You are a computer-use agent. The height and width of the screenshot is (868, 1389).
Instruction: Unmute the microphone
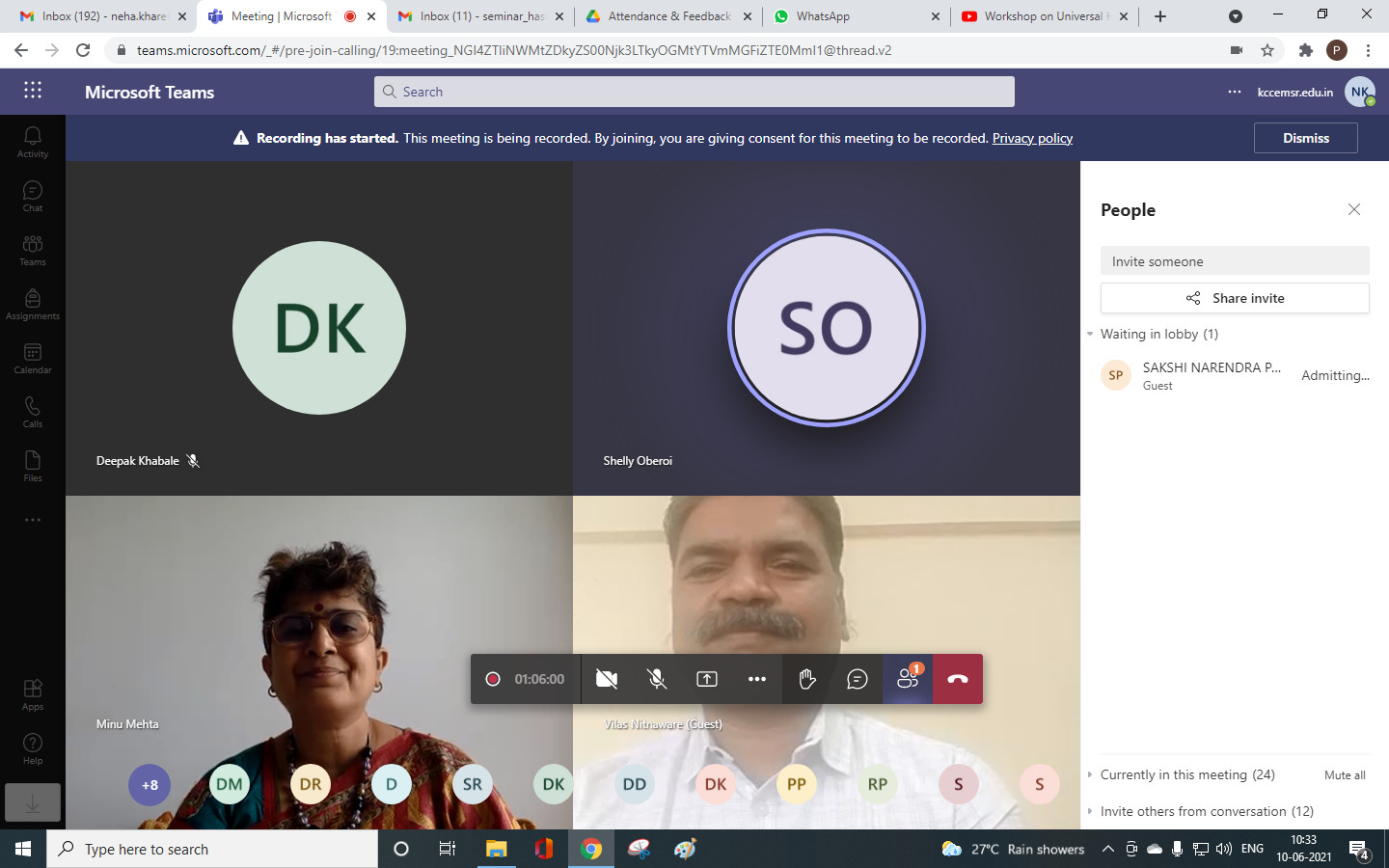[657, 679]
